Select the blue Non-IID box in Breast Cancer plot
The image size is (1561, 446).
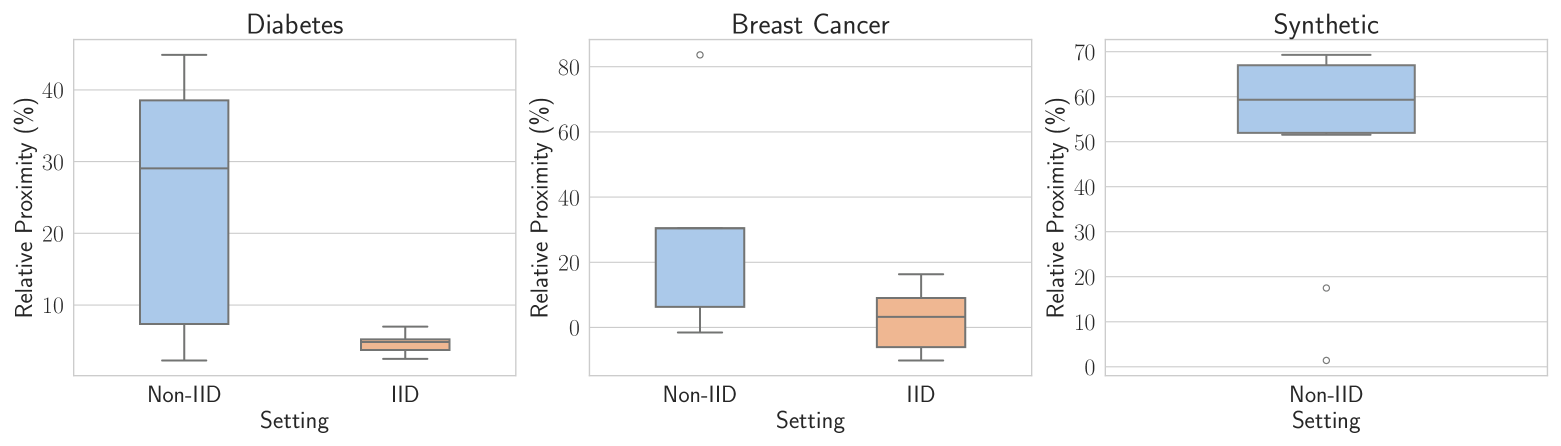tap(700, 267)
